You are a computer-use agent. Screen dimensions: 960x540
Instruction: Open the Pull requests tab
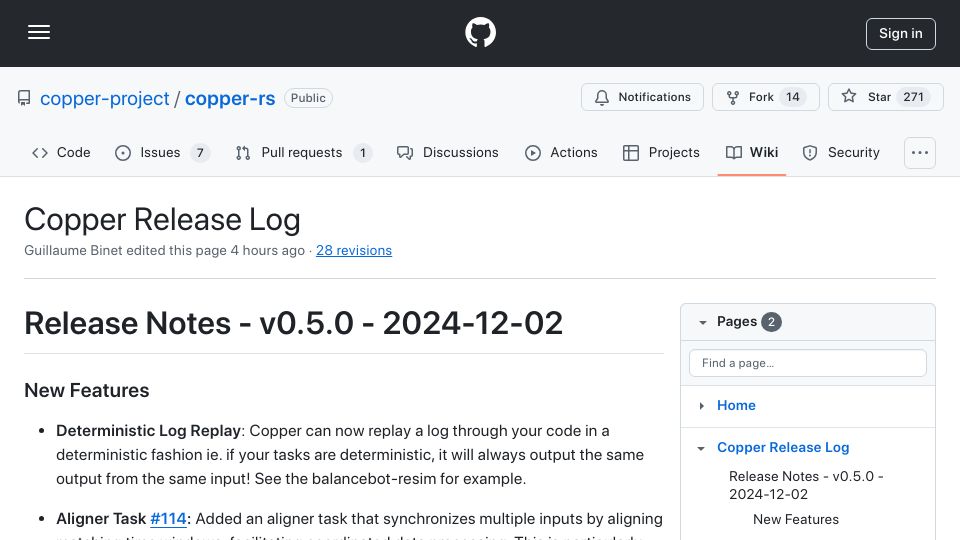pyautogui.click(x=303, y=152)
